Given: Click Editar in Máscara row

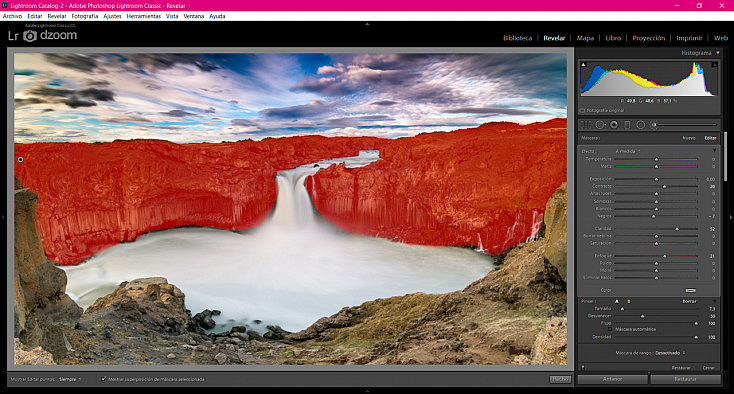Looking at the screenshot, I should coord(710,138).
